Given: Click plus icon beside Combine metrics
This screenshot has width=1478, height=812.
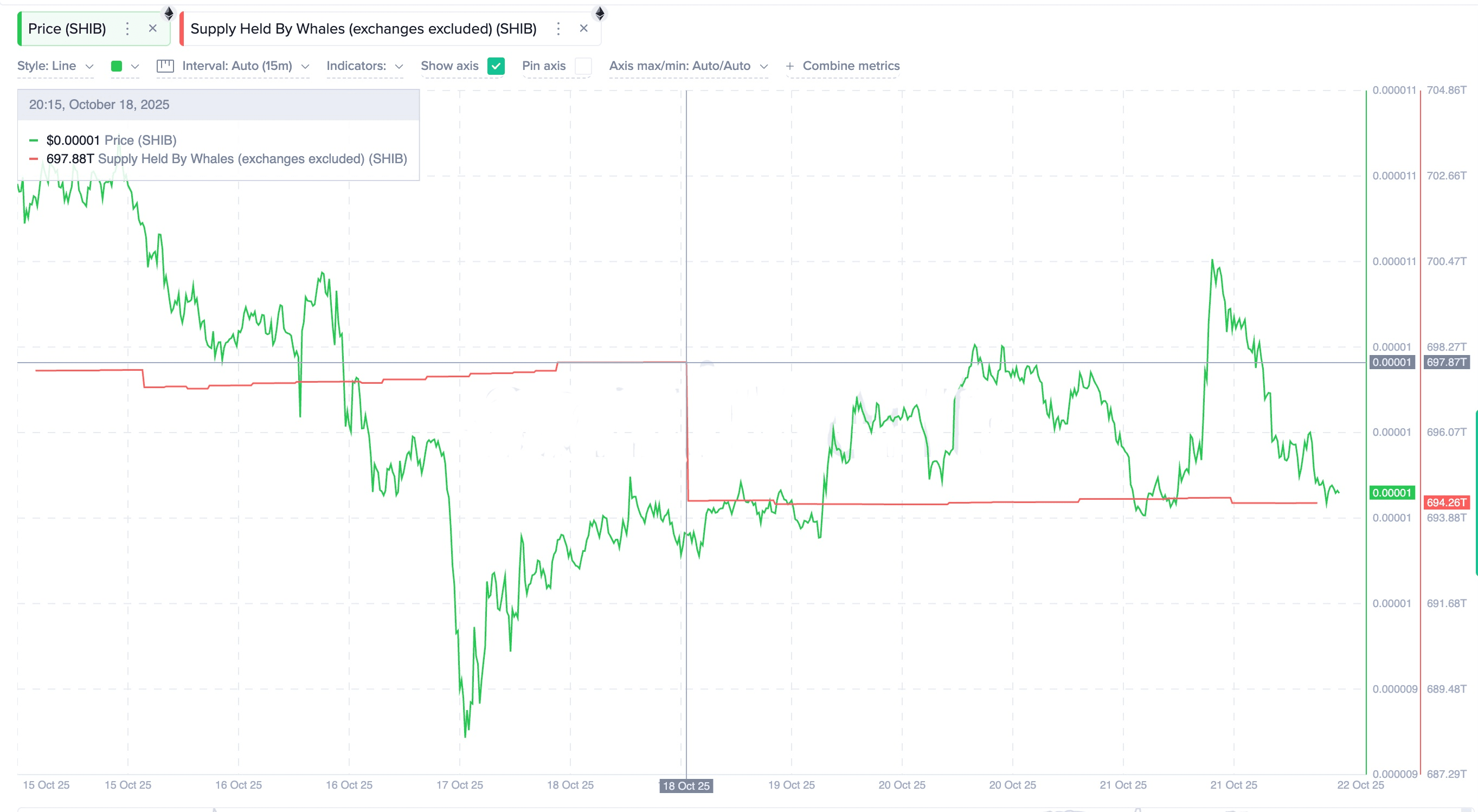Looking at the screenshot, I should (x=790, y=66).
